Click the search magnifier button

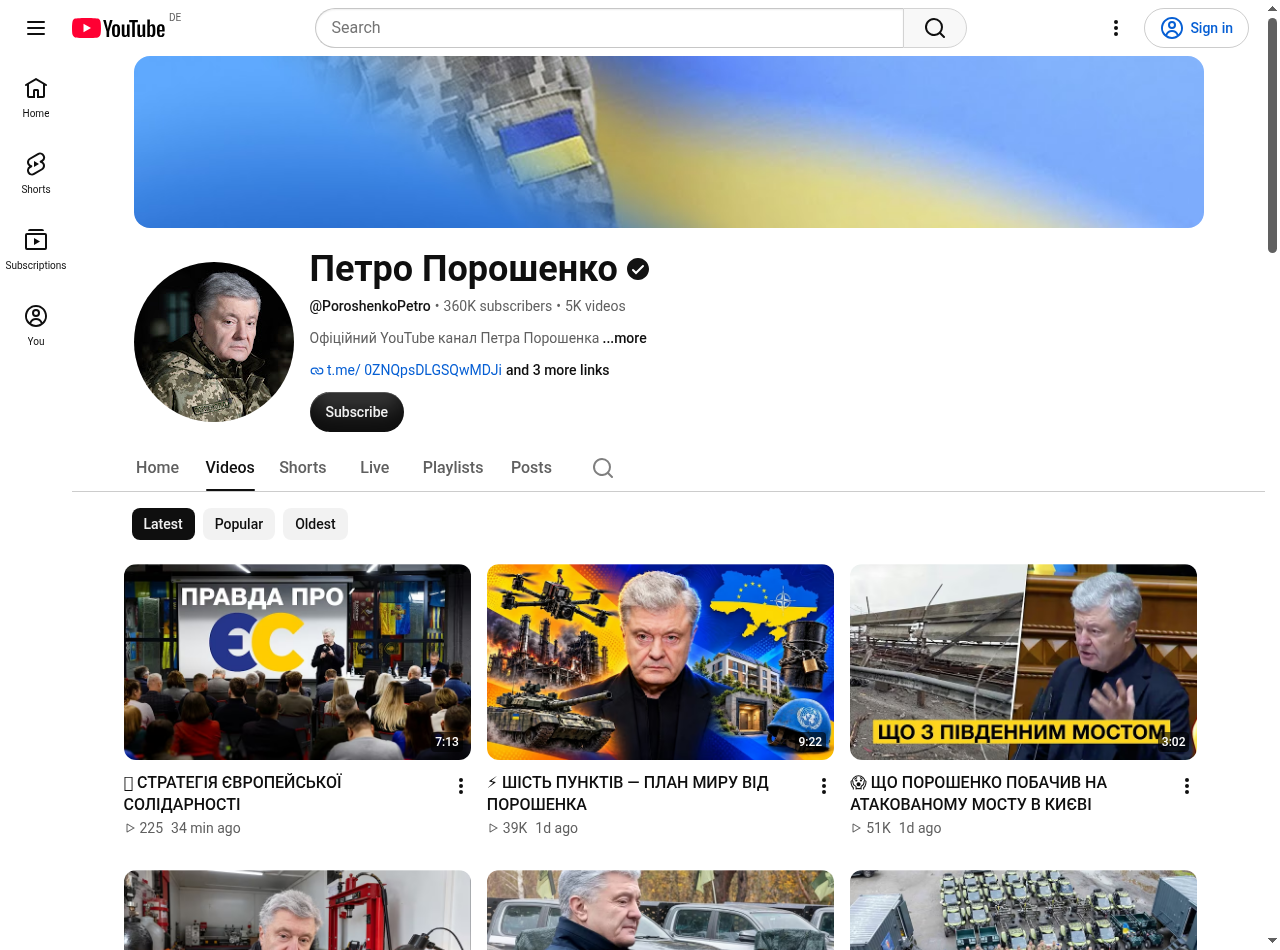click(x=935, y=28)
